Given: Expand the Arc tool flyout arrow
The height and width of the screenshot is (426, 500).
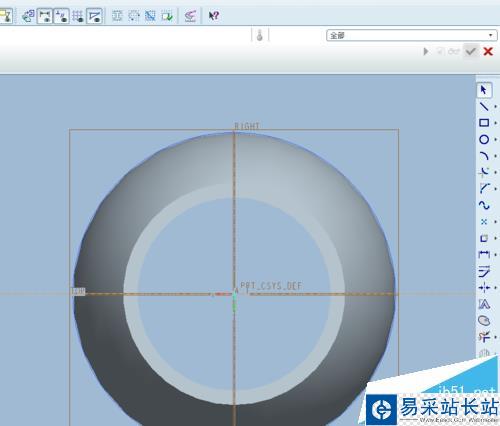Looking at the screenshot, I should [495, 155].
